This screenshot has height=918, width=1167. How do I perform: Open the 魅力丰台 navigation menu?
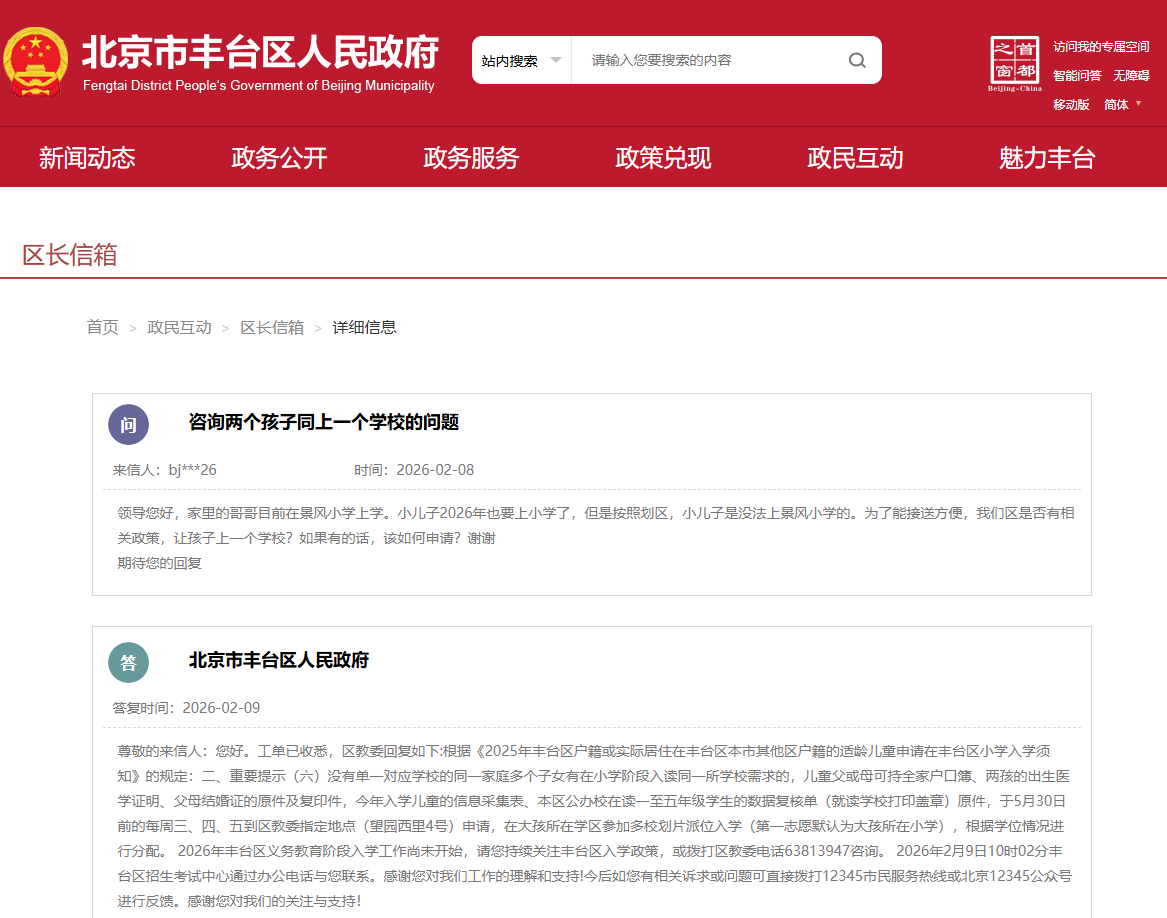1047,157
